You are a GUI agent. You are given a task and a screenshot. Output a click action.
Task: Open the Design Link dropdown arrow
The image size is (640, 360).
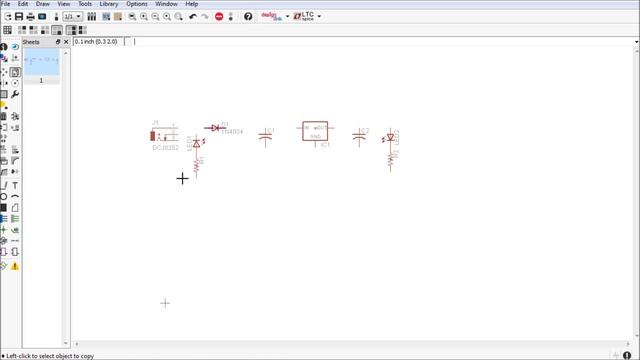click(287, 16)
